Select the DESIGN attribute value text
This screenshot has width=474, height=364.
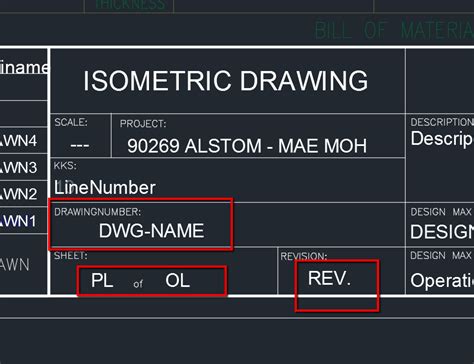(x=442, y=232)
